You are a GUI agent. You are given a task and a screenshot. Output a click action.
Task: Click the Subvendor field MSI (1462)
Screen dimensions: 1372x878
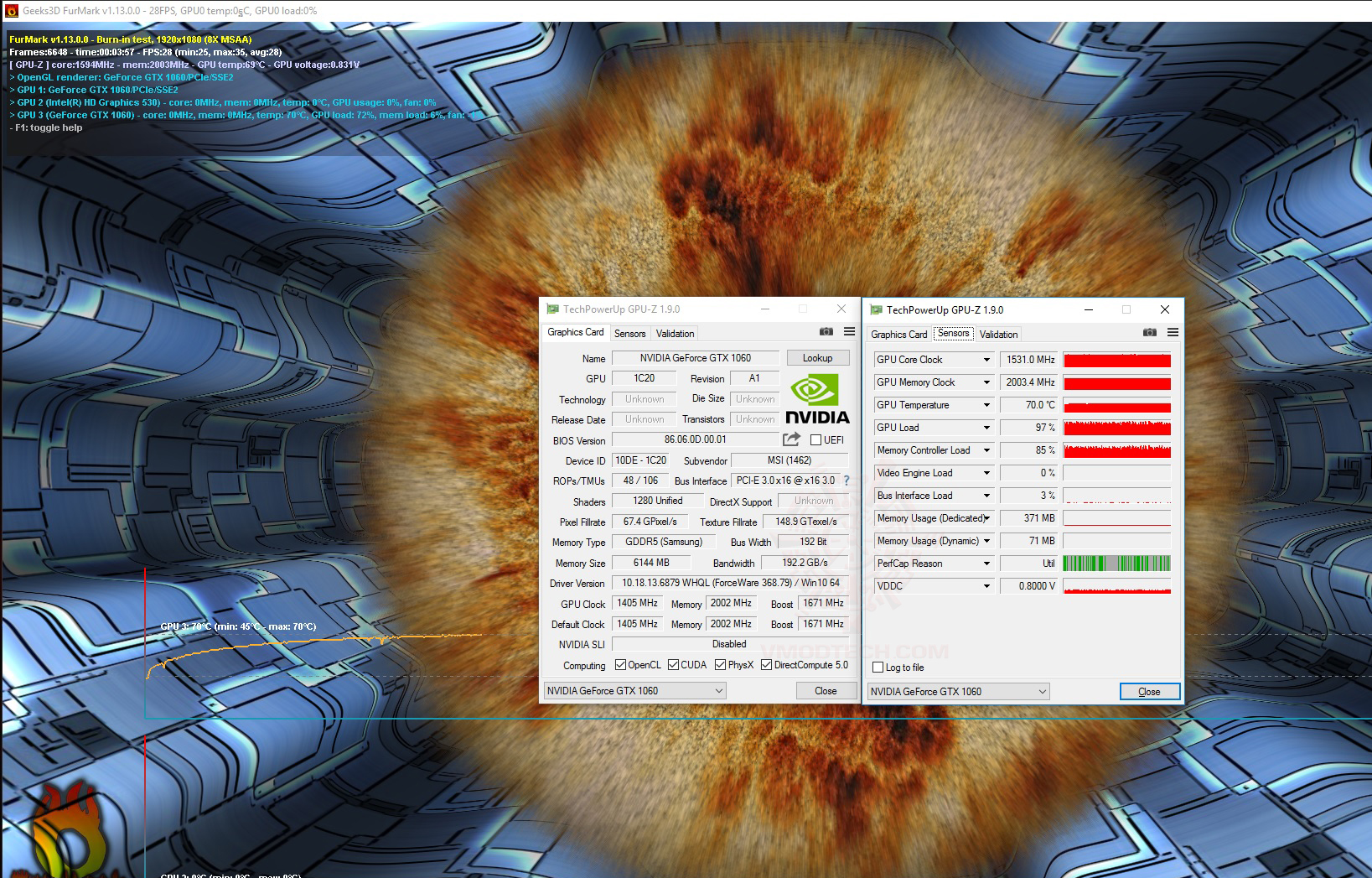coord(790,460)
